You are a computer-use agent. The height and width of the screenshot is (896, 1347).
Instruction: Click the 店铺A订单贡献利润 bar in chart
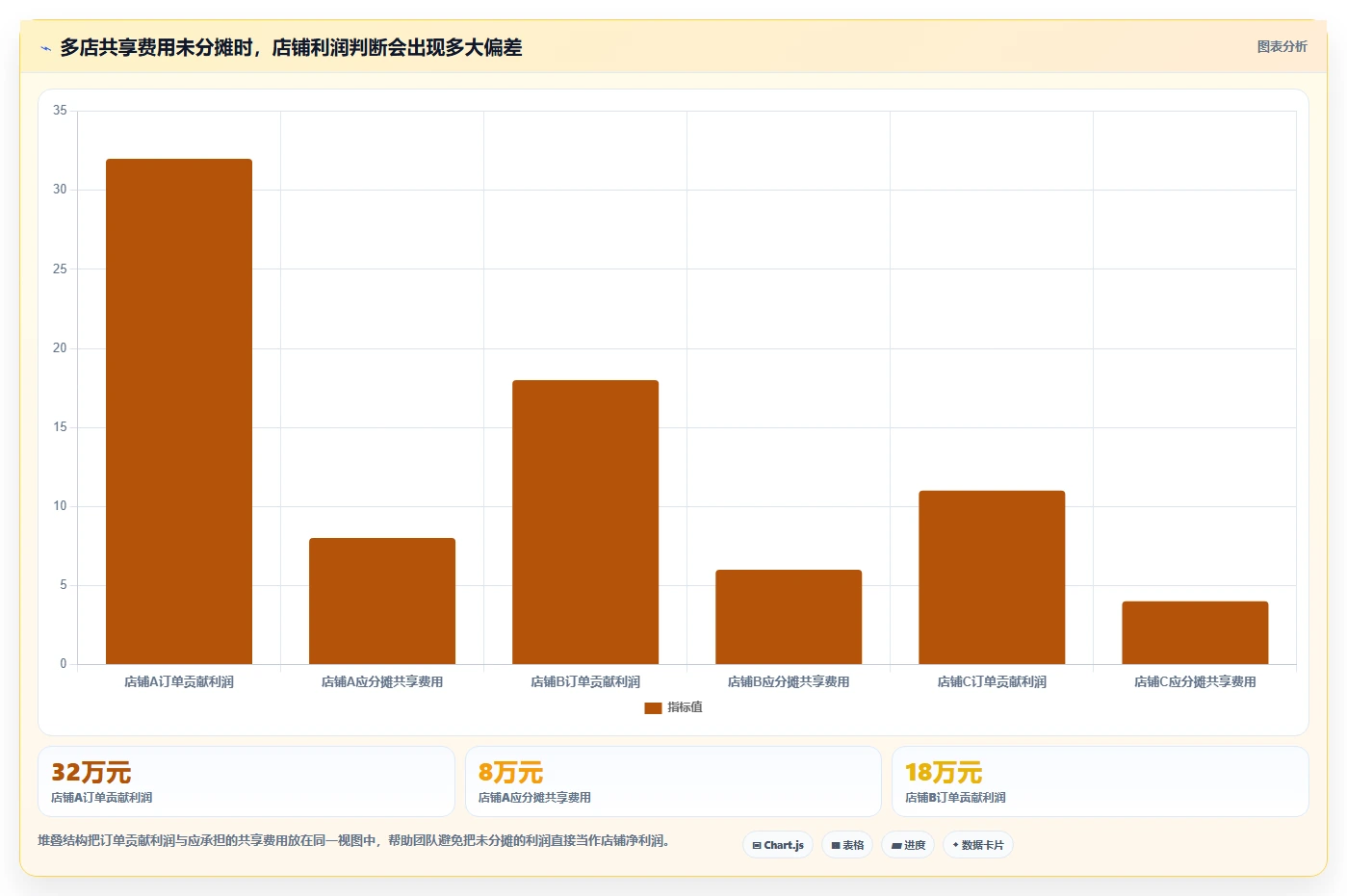click(179, 411)
